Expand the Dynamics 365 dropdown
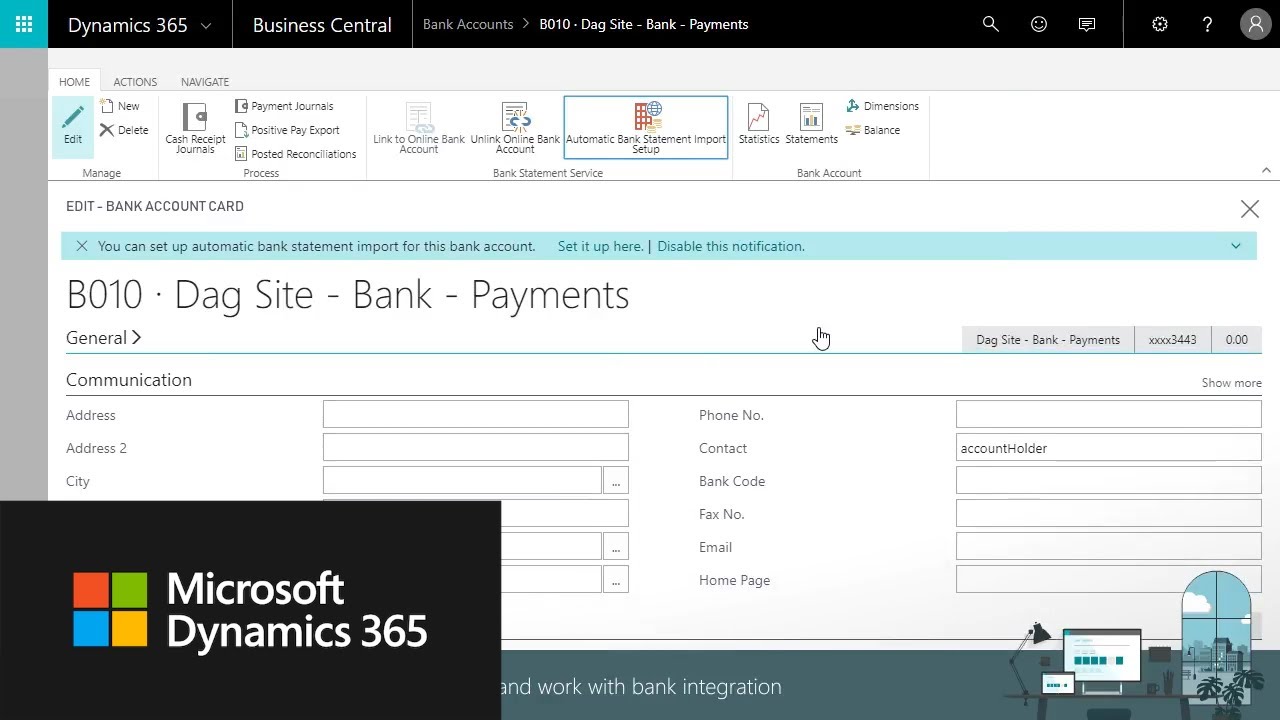Image resolution: width=1280 pixels, height=720 pixels. pos(206,25)
